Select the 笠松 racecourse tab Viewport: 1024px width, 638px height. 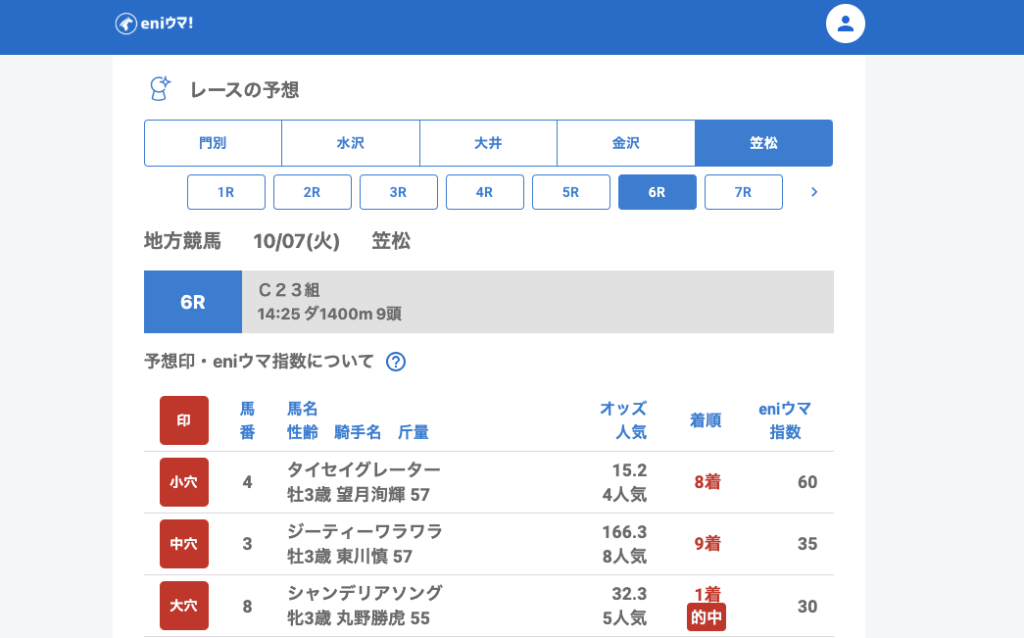764,143
